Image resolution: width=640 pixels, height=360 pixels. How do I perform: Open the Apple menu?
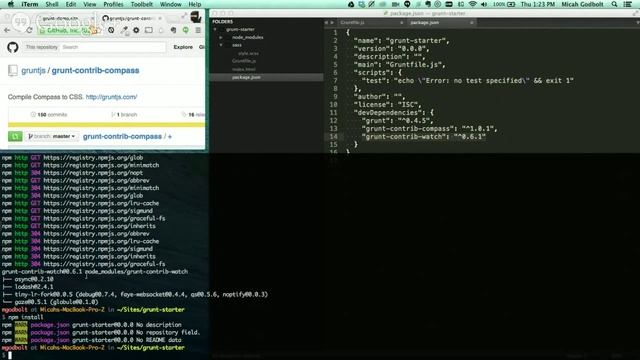[x=11, y=4]
